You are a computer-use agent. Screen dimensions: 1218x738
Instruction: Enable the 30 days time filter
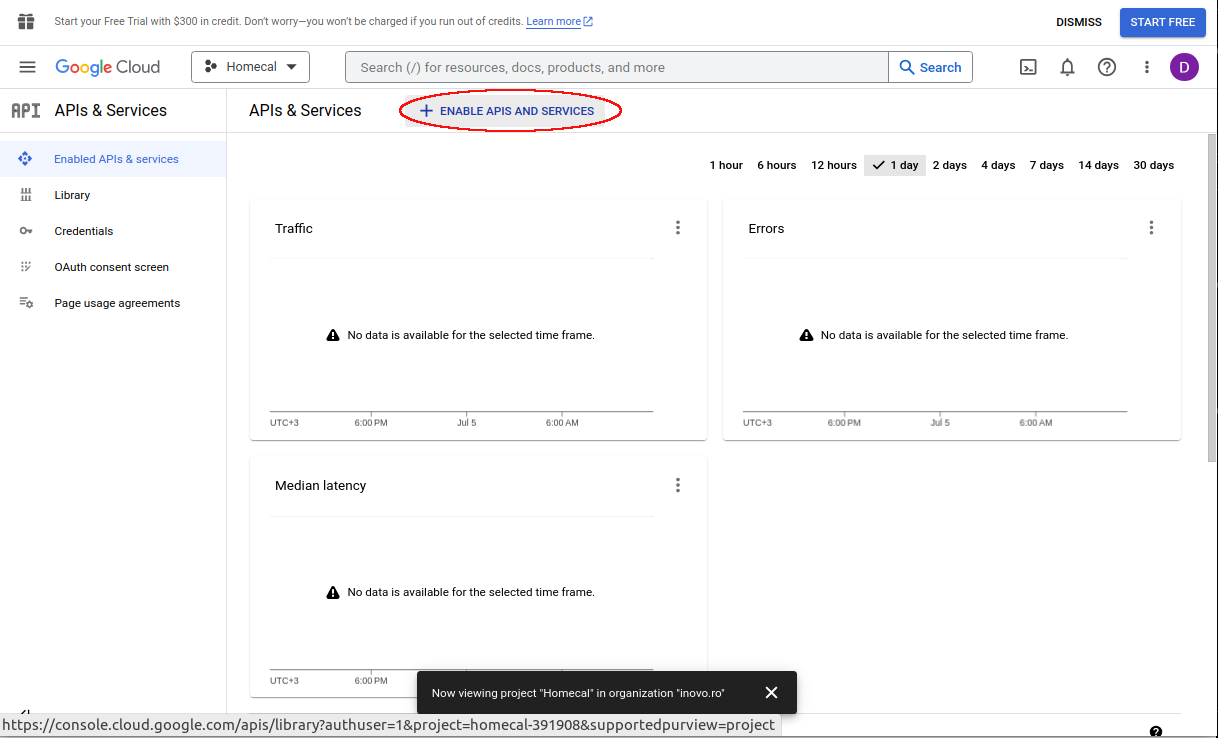pos(1153,165)
